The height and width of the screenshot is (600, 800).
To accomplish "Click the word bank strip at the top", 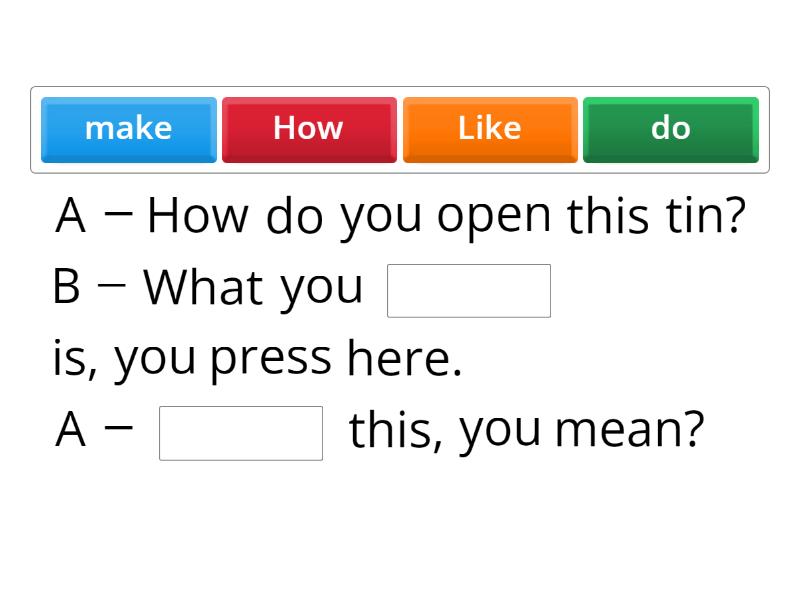I will click(400, 128).
